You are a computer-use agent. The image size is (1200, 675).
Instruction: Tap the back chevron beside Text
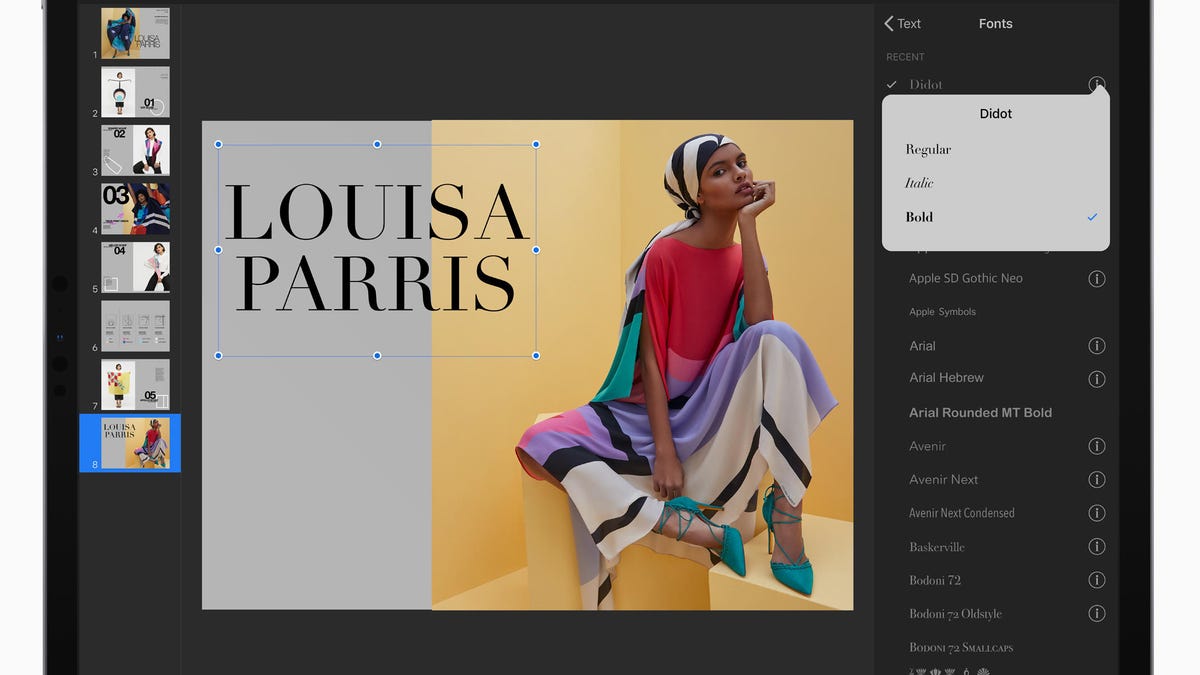pos(888,23)
